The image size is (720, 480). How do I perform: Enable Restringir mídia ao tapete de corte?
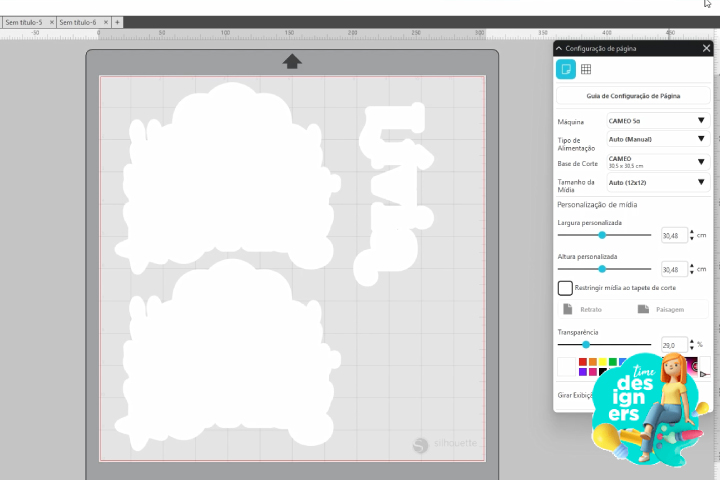coord(565,287)
